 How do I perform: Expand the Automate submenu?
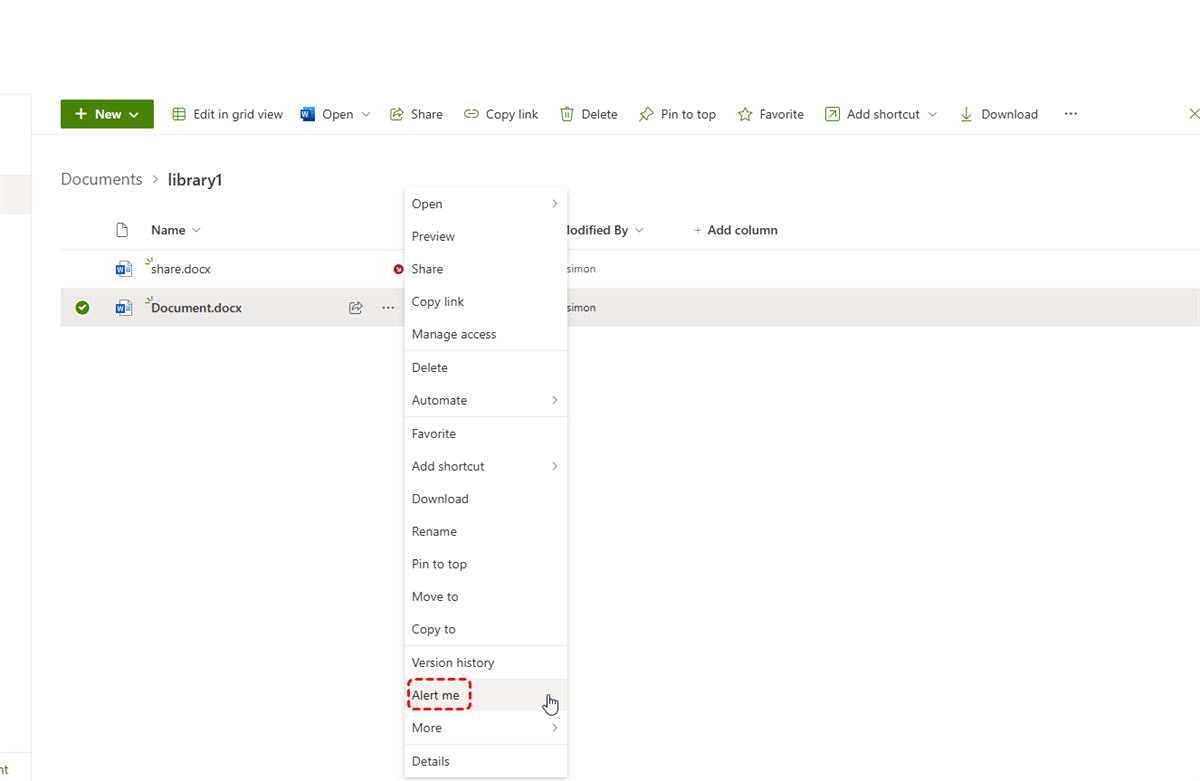(485, 400)
